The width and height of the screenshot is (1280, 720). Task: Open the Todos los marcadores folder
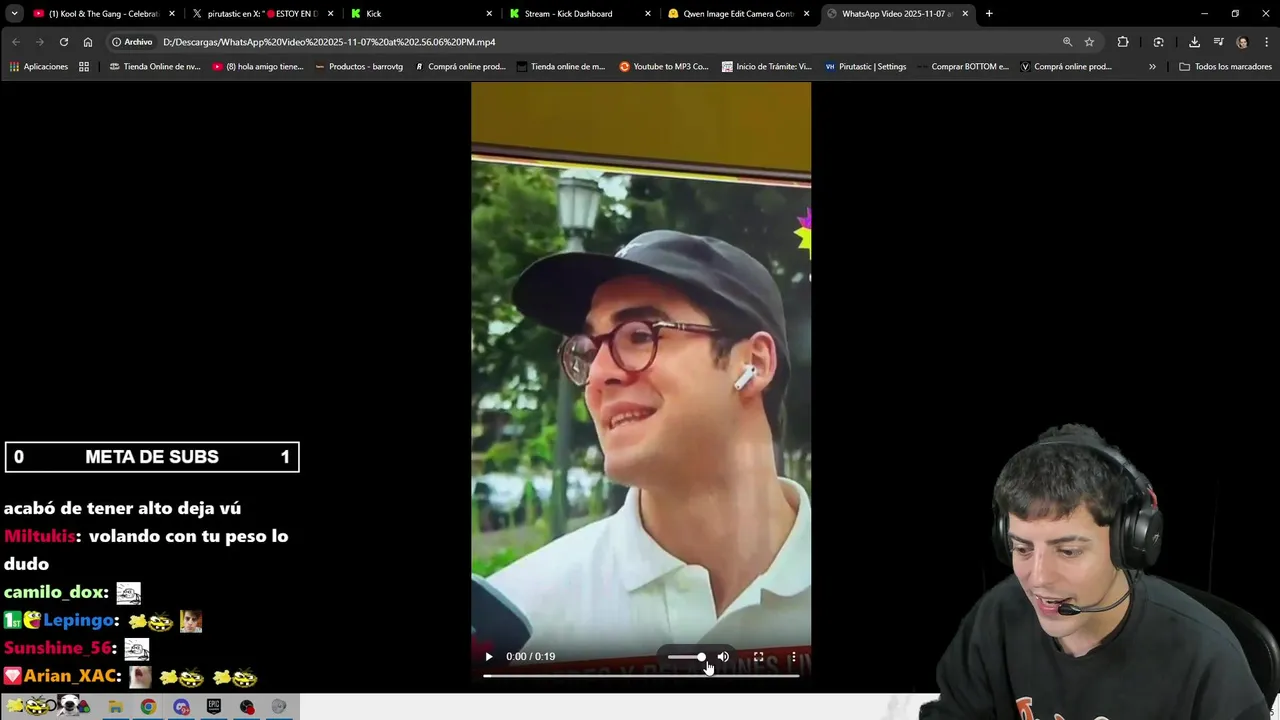[x=1225, y=67]
